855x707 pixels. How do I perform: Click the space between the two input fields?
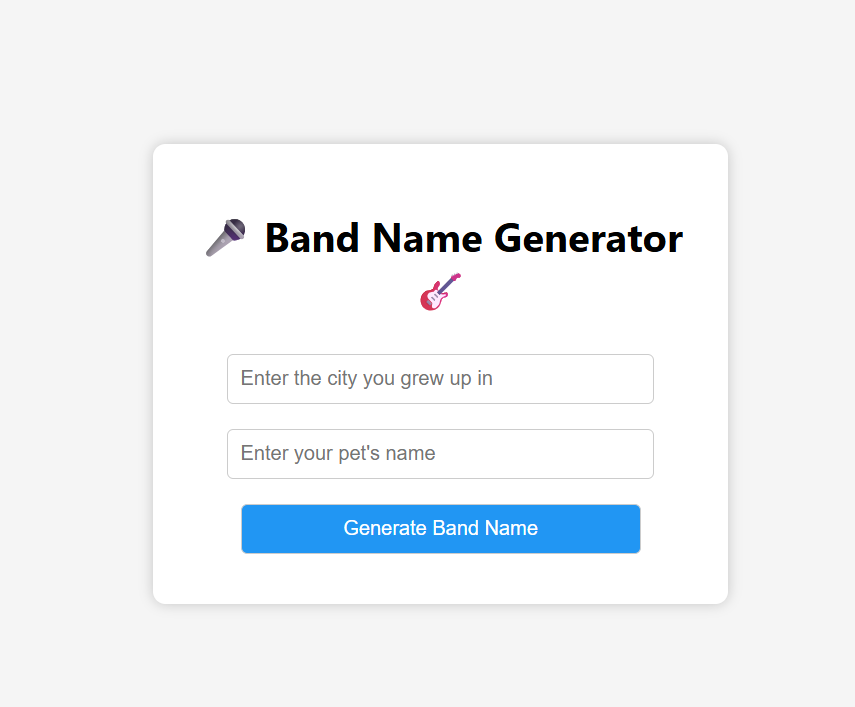point(440,416)
